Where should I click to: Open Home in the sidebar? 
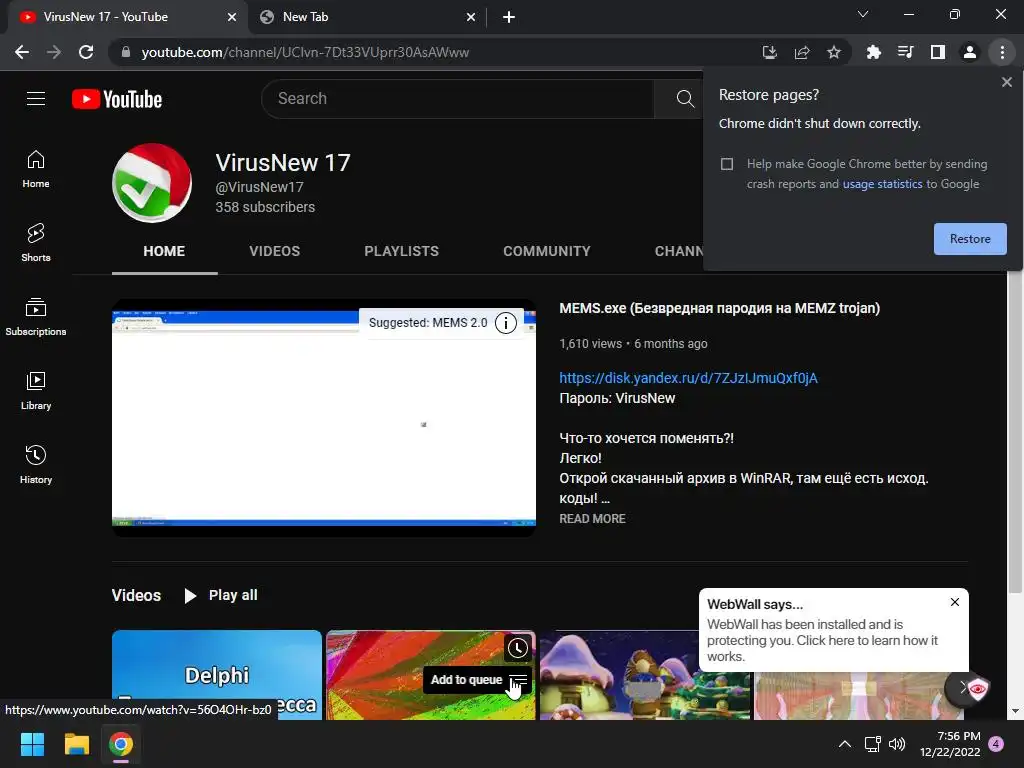tap(36, 169)
